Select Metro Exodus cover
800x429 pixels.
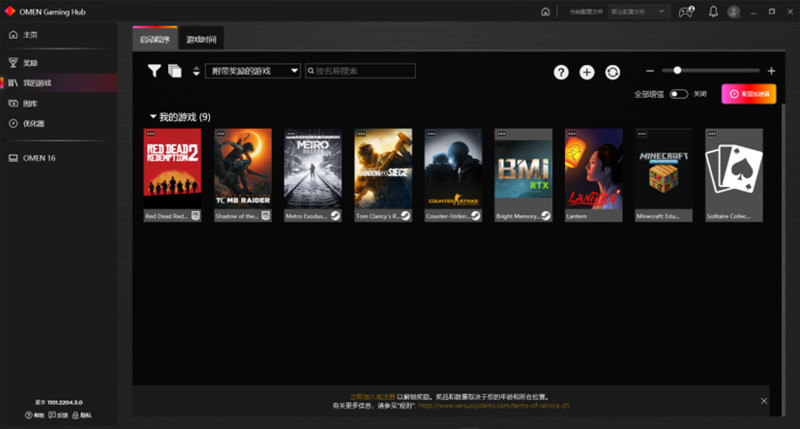click(x=313, y=169)
